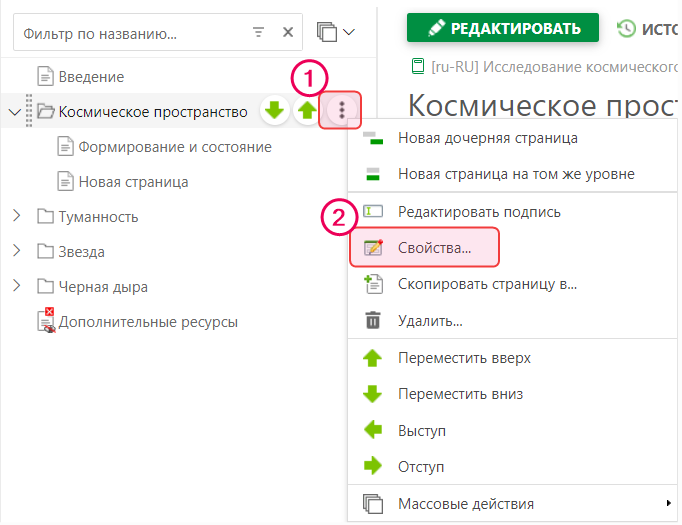682x525 pixels.
Task: Click the green move-up arrow in tree row
Action: pos(307,110)
